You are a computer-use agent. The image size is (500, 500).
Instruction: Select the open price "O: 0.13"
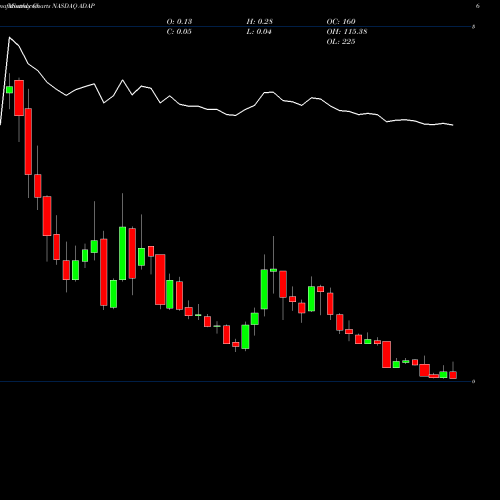pos(179,21)
